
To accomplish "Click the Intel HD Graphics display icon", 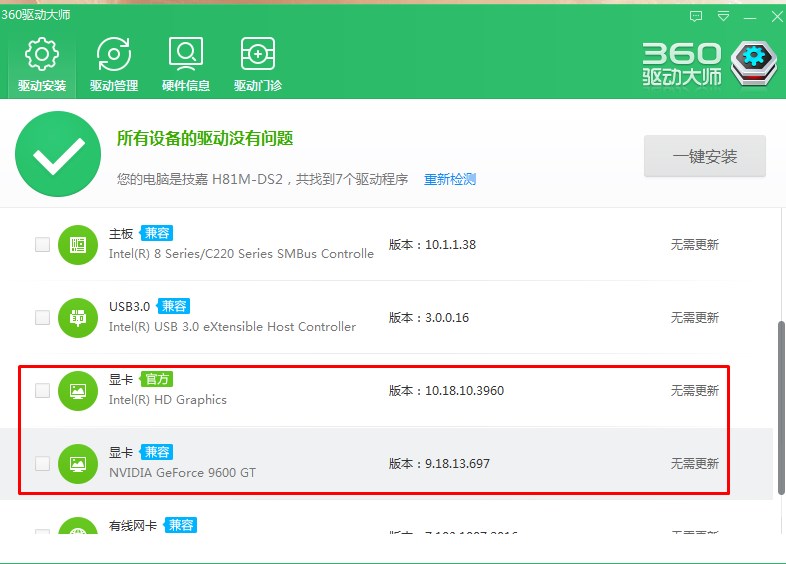I will (78, 391).
